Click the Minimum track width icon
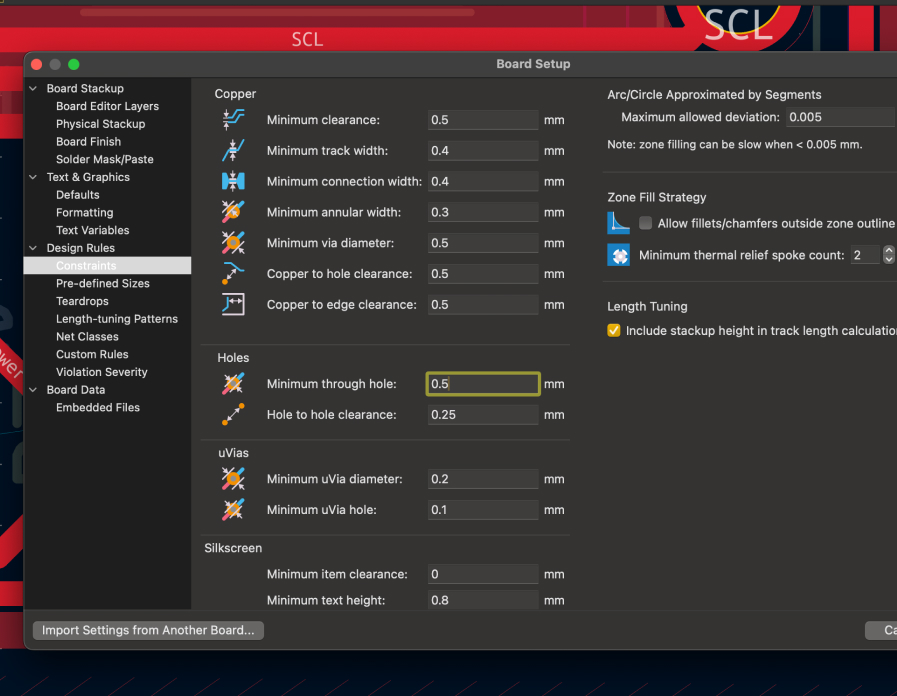This screenshot has height=696, width=897. [232, 151]
